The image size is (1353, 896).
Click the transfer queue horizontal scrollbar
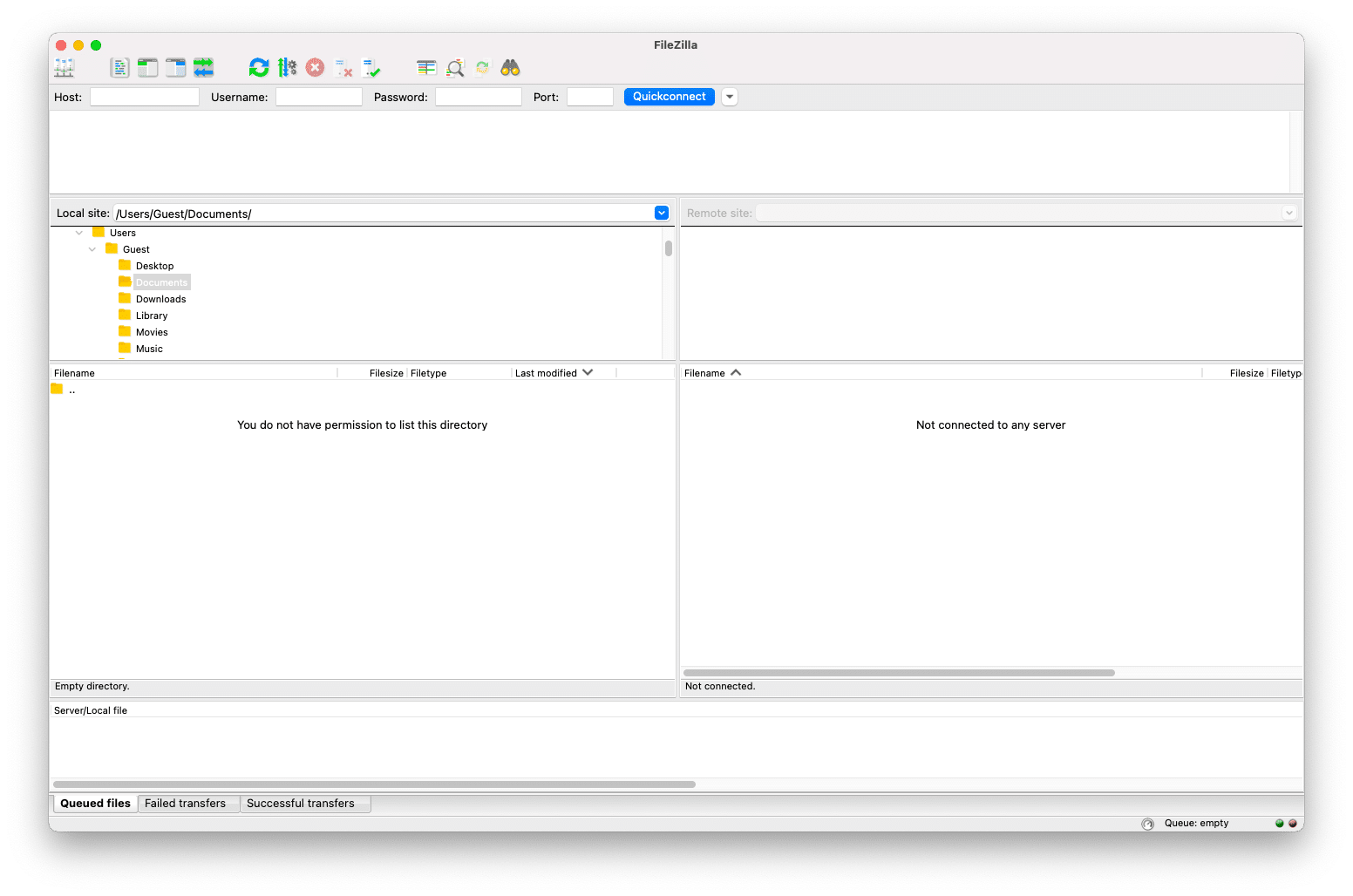[375, 784]
